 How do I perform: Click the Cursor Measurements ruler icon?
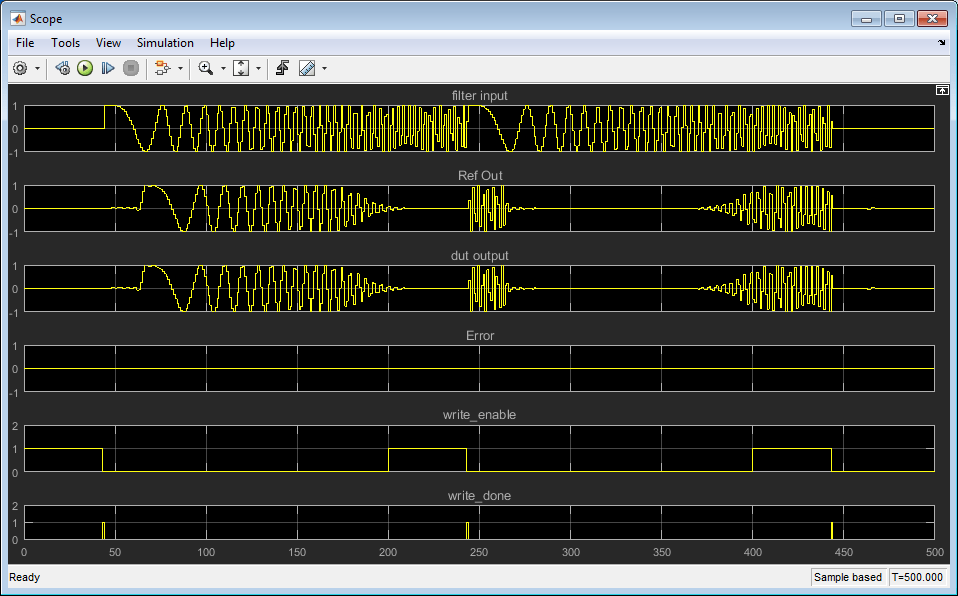tap(307, 68)
